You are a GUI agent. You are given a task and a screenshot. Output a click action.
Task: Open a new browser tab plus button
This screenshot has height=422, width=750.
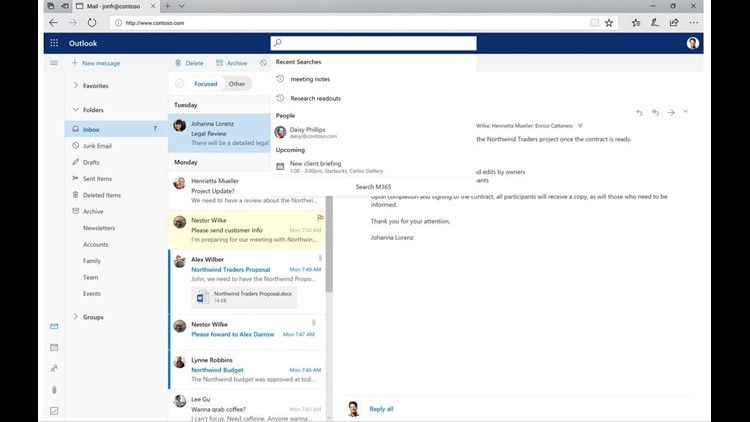(x=167, y=6)
